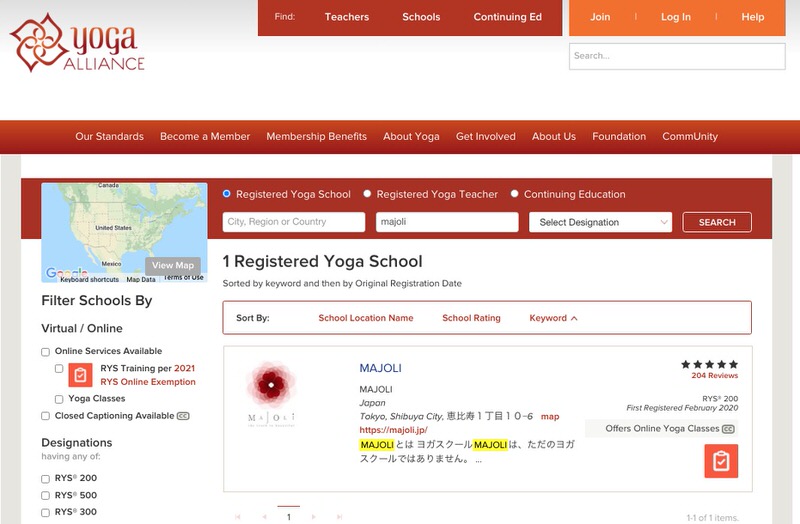Sort results by Keyword
Screen dimensions: 800x524
point(553,318)
